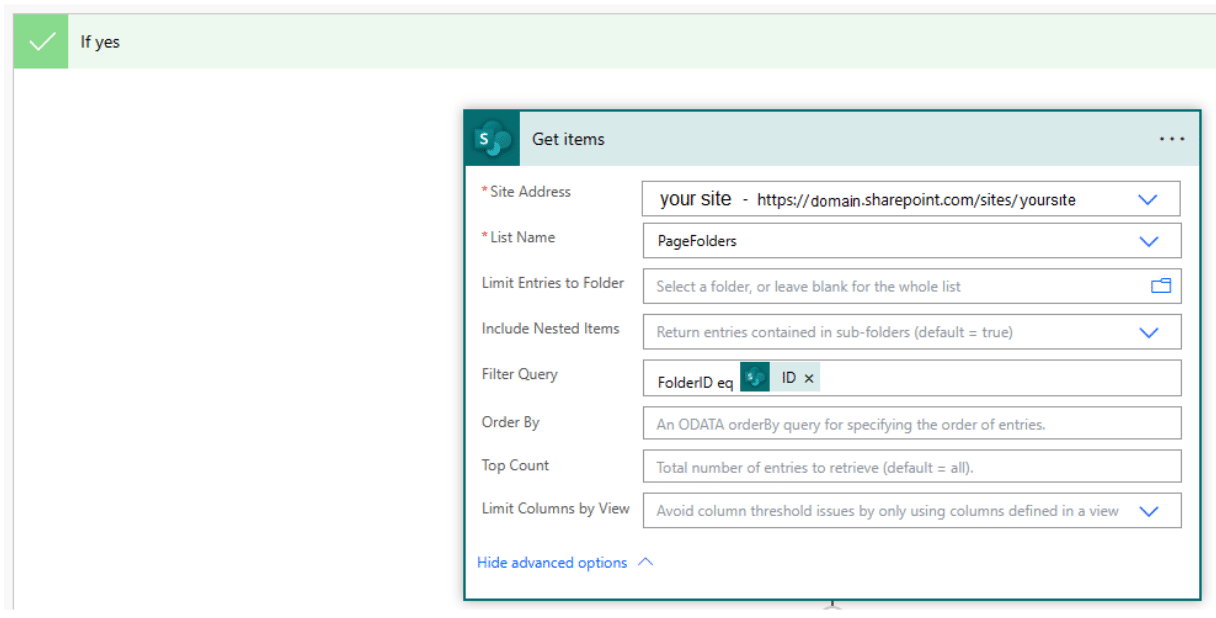Screen dimensions: 1216x618
Task: Click the Hide advanced options link
Action: pos(551,562)
